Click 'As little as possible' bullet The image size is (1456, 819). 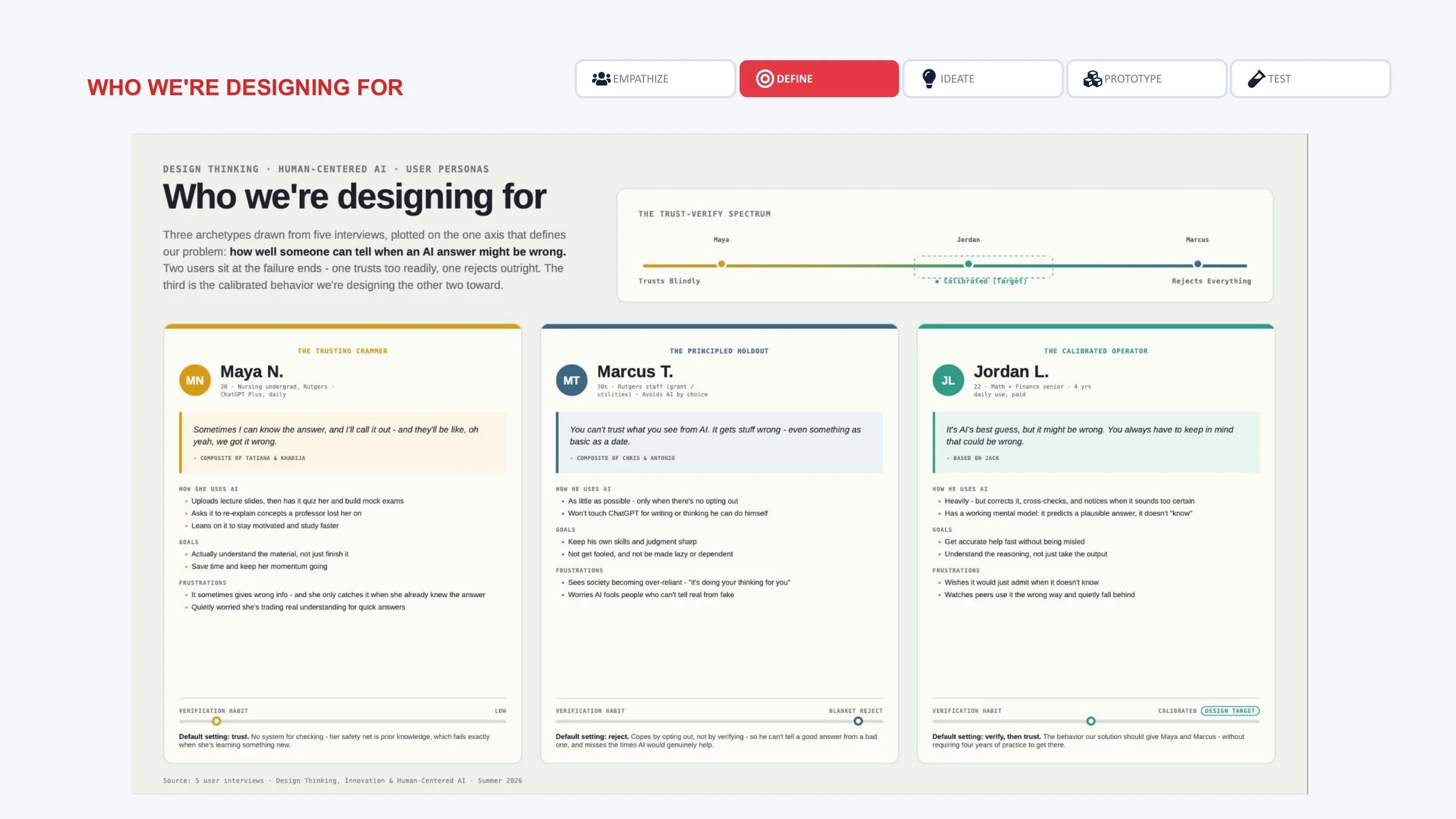(x=653, y=501)
